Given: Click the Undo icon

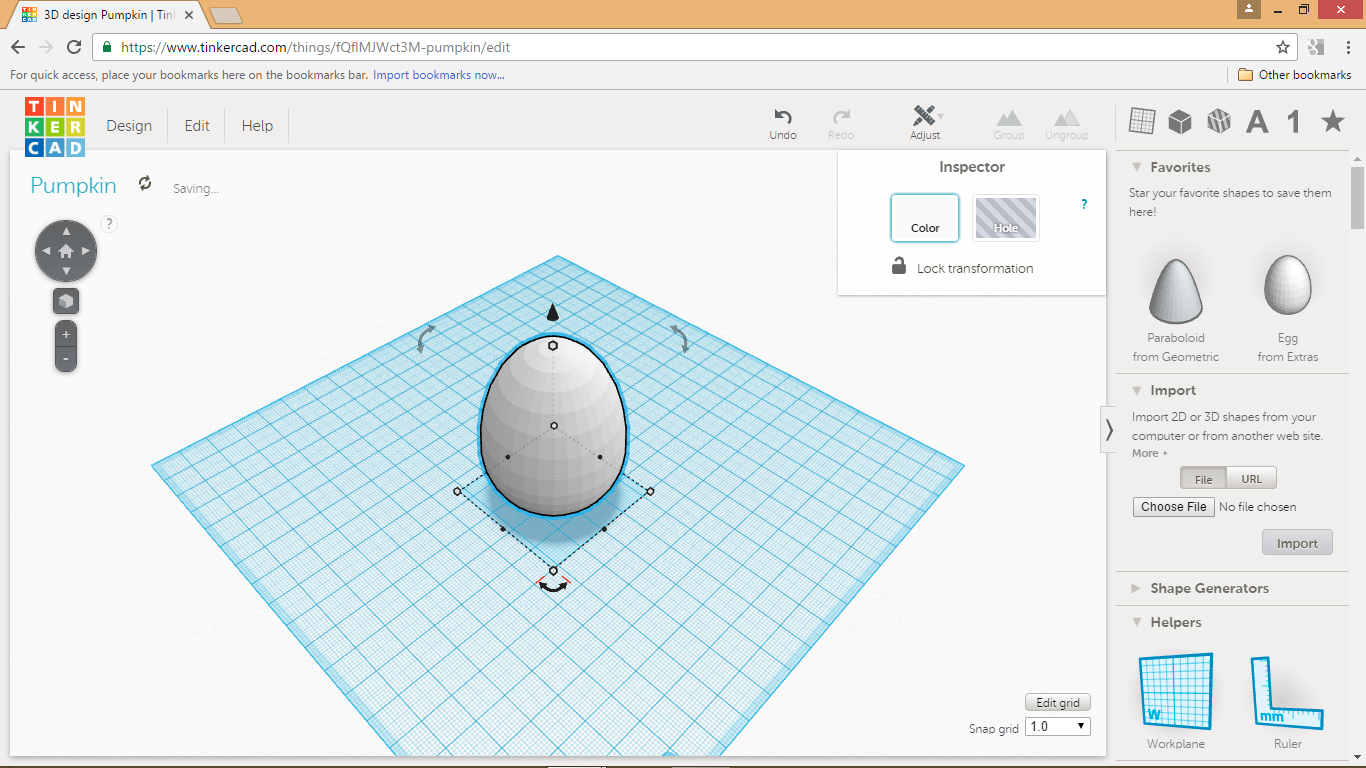Looking at the screenshot, I should [783, 120].
